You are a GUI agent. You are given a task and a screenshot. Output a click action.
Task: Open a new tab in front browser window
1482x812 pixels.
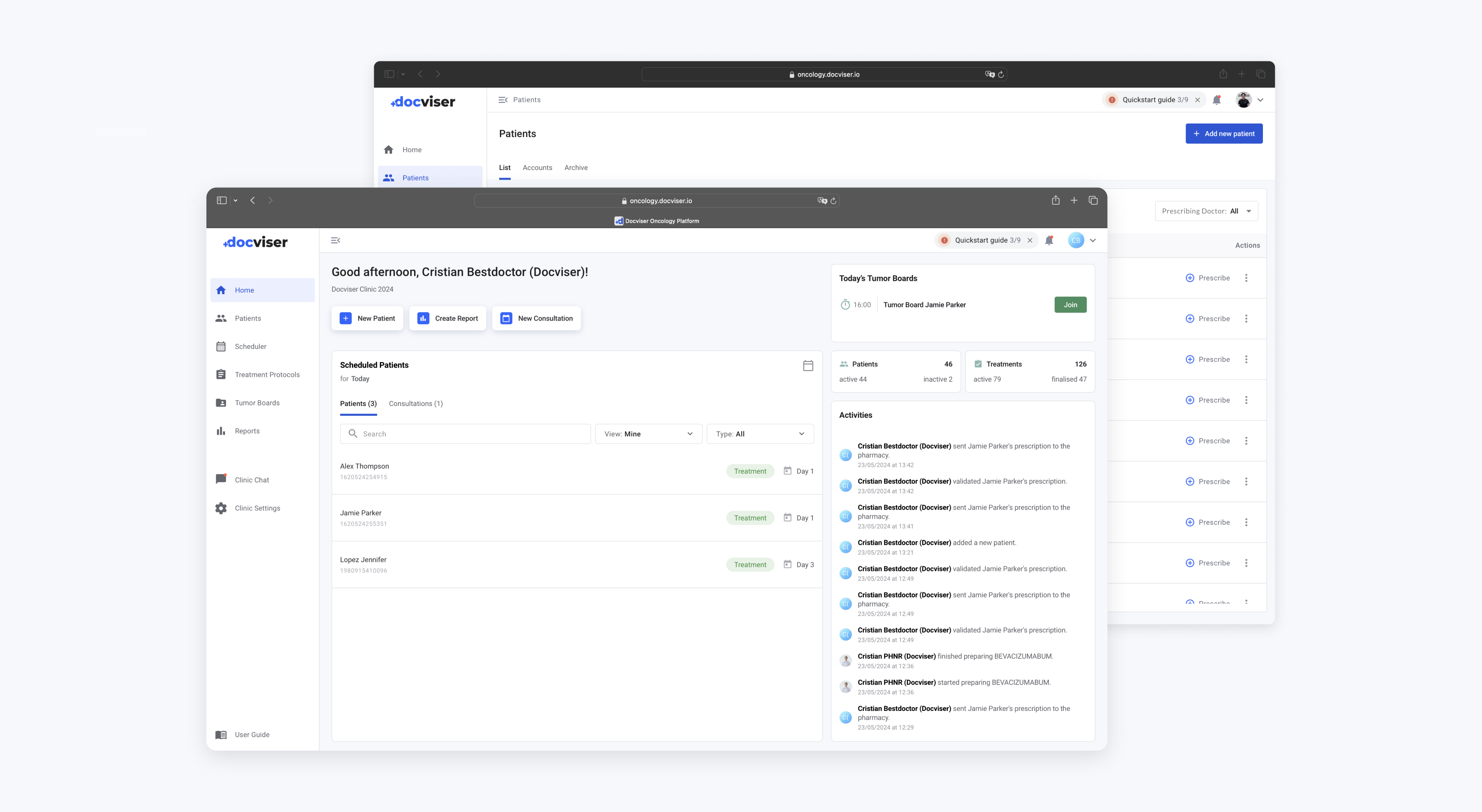(x=1073, y=200)
